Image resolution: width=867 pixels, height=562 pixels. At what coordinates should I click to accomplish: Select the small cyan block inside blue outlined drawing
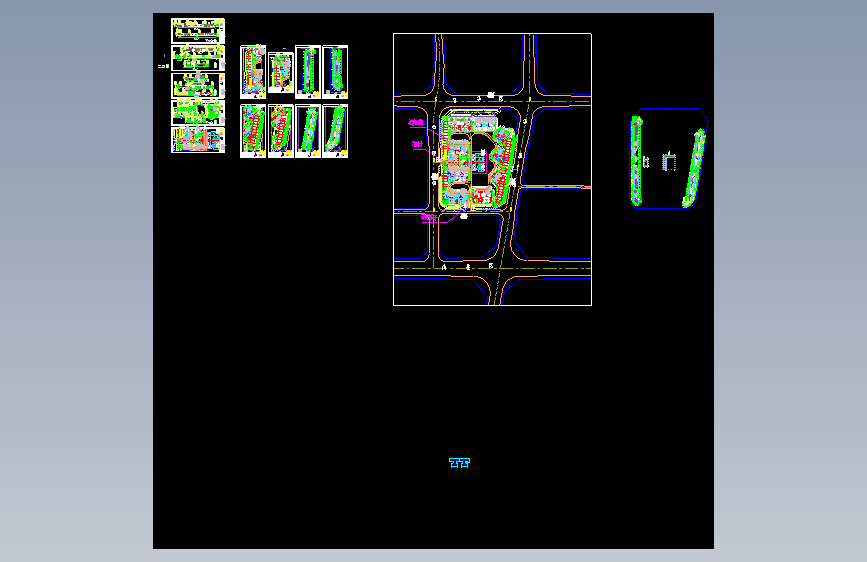pyautogui.click(x=669, y=162)
